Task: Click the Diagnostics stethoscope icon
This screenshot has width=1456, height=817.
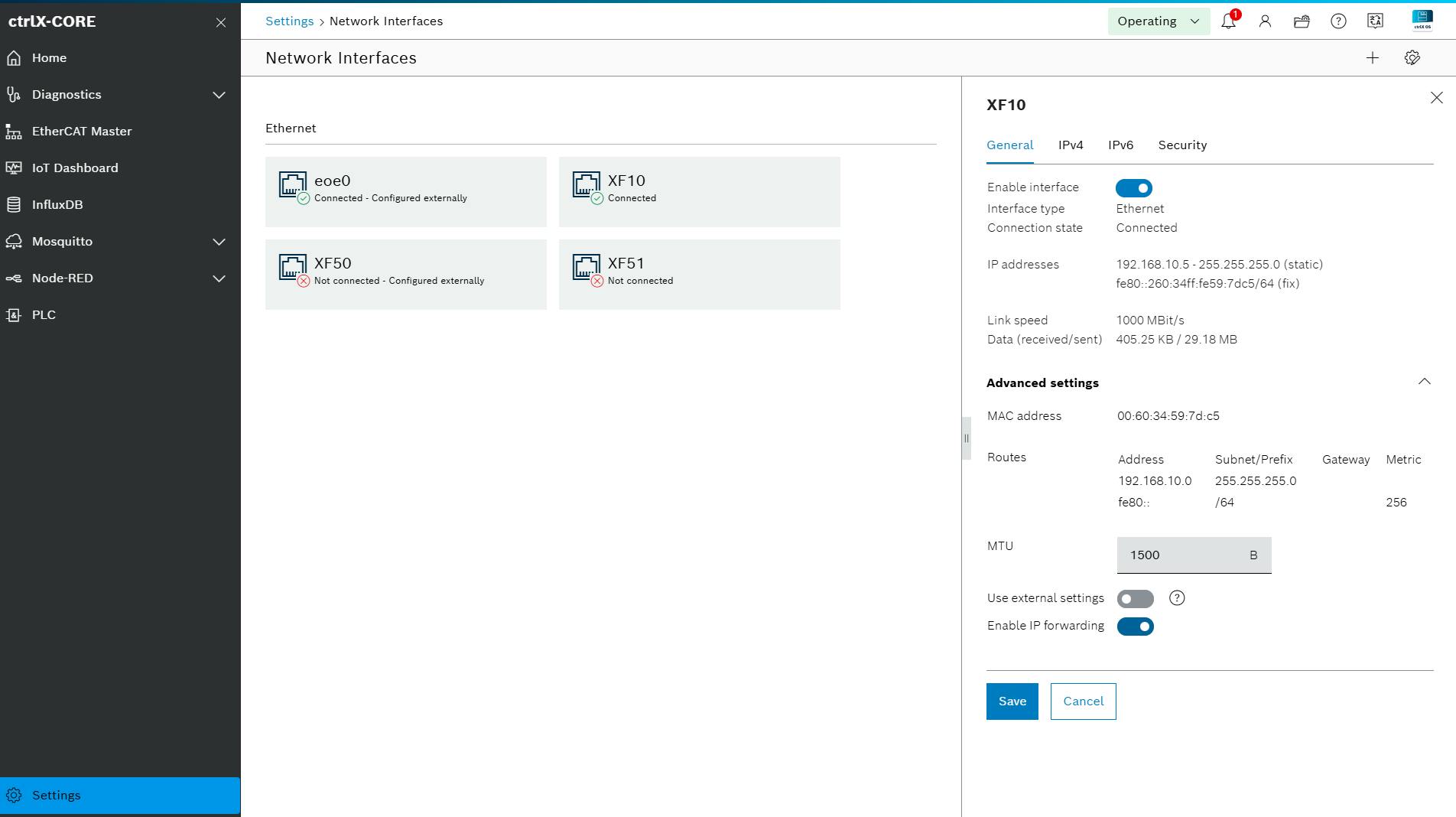Action: tap(14, 95)
